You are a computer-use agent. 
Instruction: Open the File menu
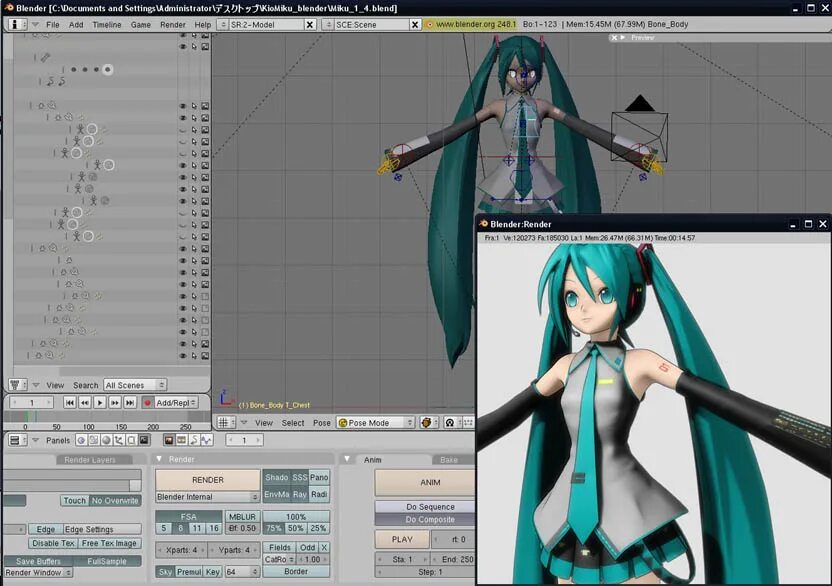tap(53, 24)
